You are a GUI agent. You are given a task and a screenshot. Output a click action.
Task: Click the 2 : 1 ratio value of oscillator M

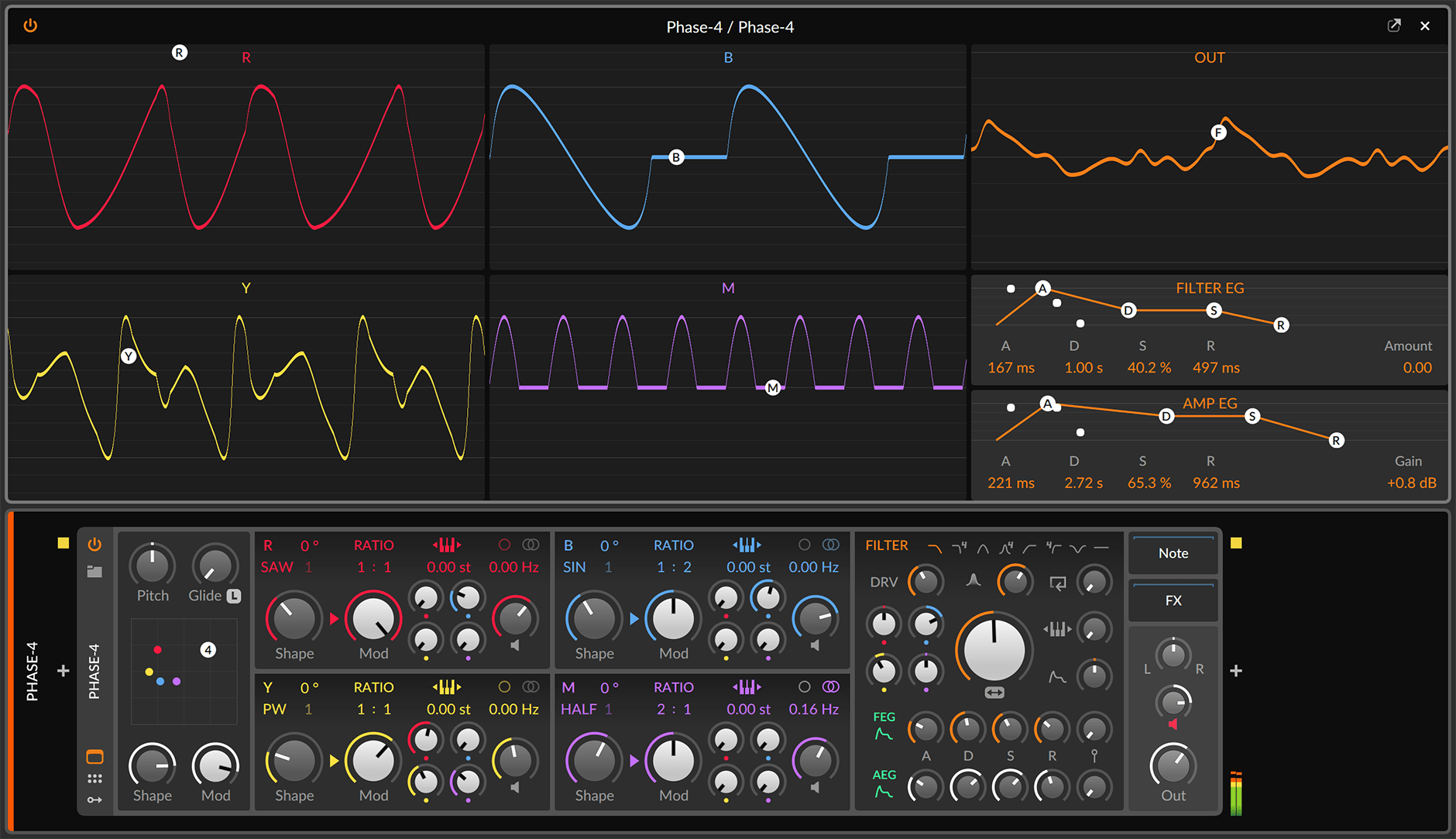tap(674, 709)
